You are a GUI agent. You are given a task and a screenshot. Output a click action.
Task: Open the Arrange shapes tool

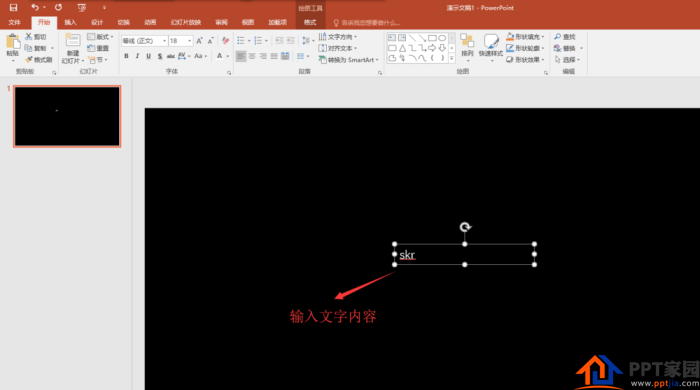467,47
